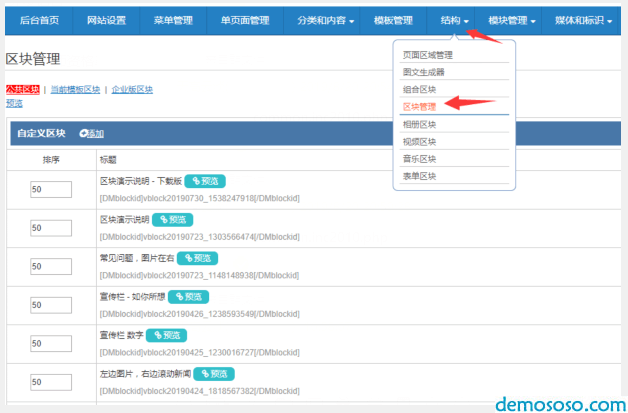The image size is (628, 413).
Task: Open 单页面管理 in the navigation bar
Action: pyautogui.click(x=245, y=20)
